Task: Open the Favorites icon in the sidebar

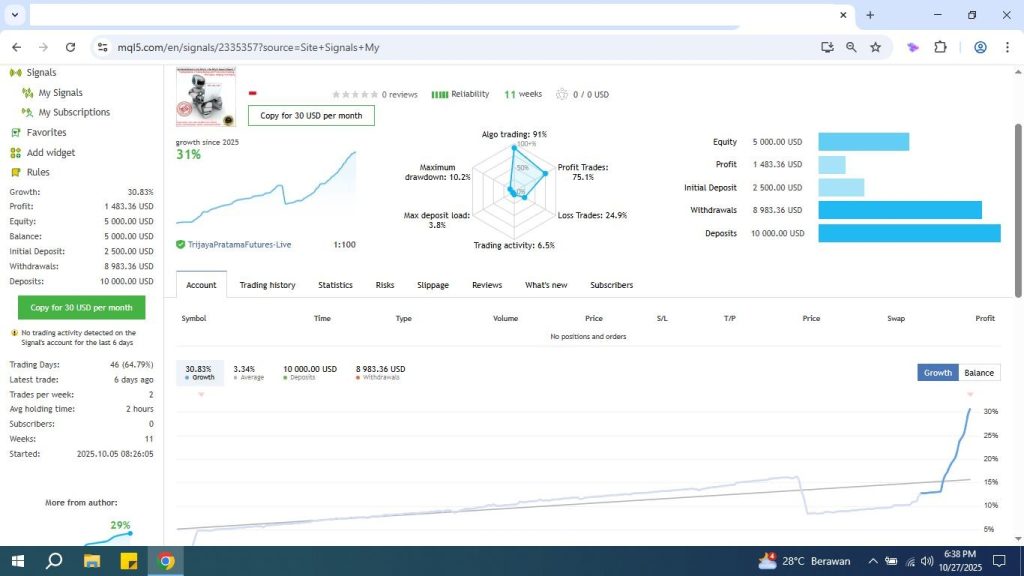Action: click(x=16, y=132)
